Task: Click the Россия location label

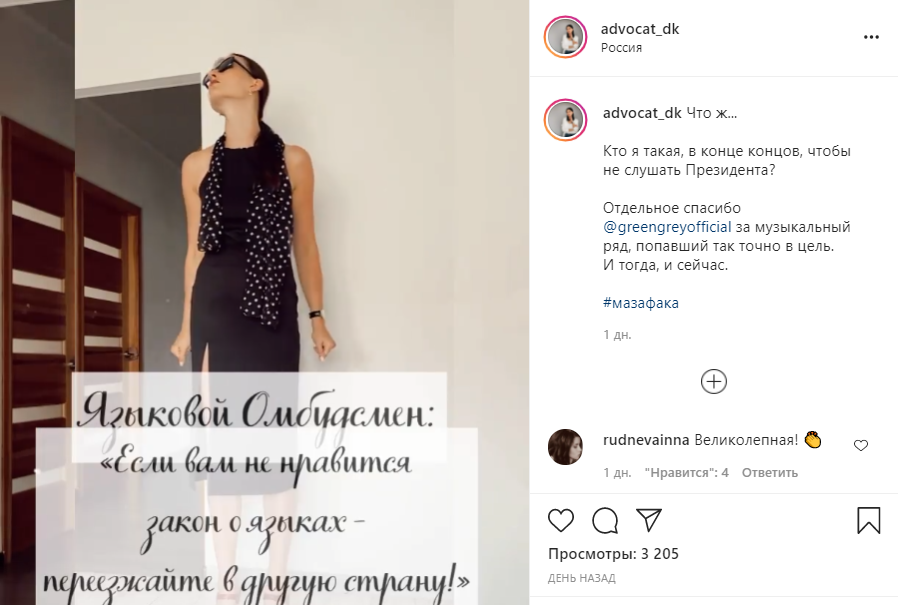Action: [621, 48]
